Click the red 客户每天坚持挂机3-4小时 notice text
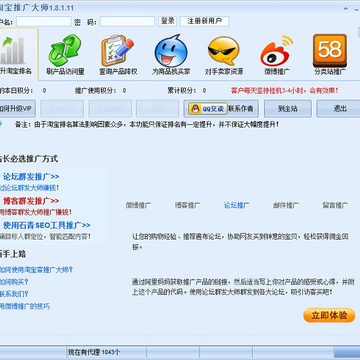 click(x=284, y=90)
